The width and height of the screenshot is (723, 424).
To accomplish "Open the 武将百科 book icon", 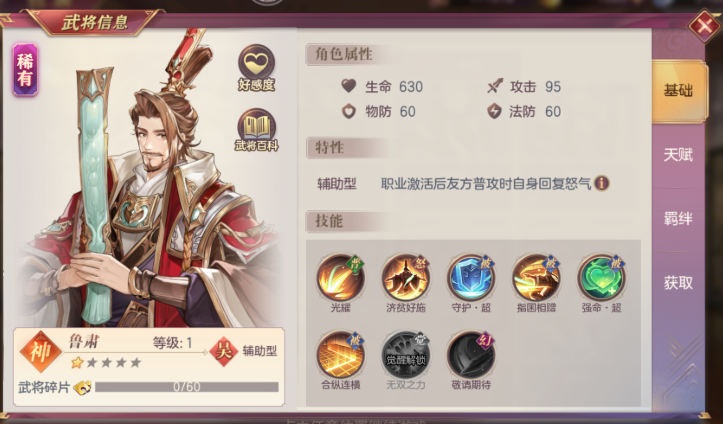I will pyautogui.click(x=256, y=130).
